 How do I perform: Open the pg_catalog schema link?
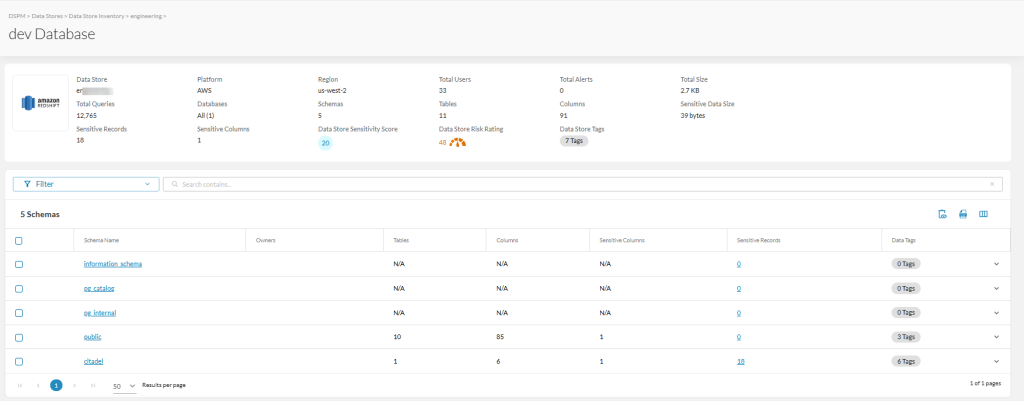click(x=99, y=288)
